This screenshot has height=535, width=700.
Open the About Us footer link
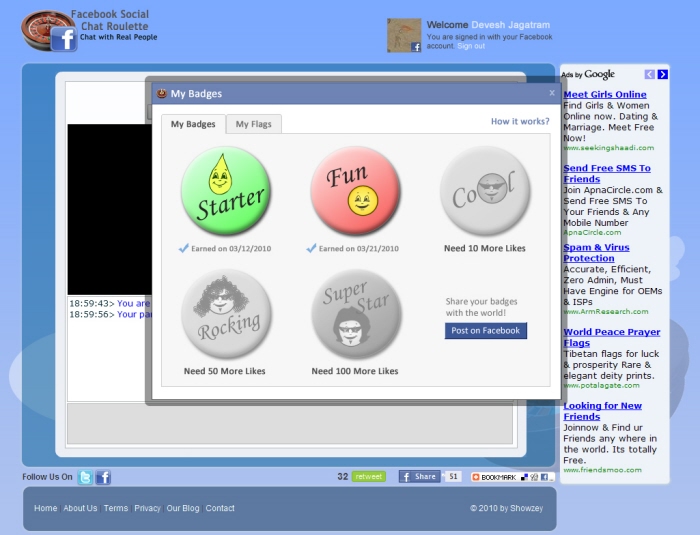coord(80,508)
